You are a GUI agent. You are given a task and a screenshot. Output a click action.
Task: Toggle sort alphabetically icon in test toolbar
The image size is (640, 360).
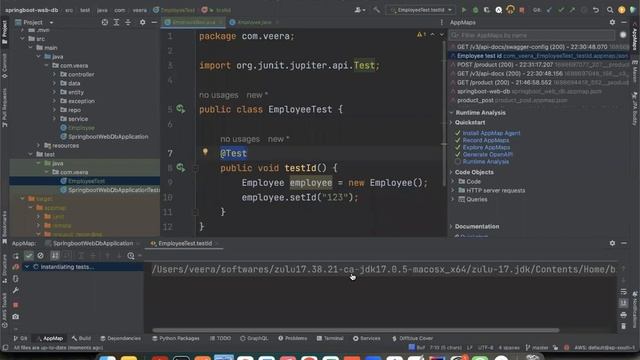click(x=55, y=256)
